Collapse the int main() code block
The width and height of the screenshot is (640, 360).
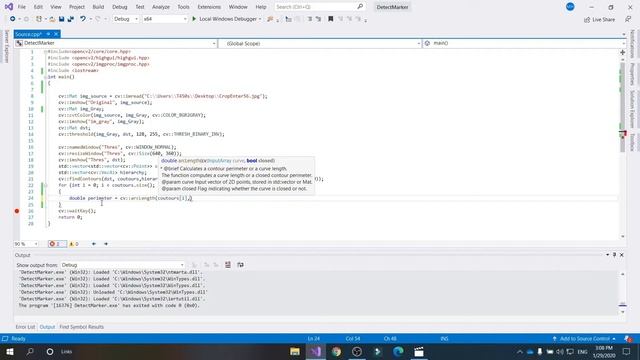click(x=45, y=77)
